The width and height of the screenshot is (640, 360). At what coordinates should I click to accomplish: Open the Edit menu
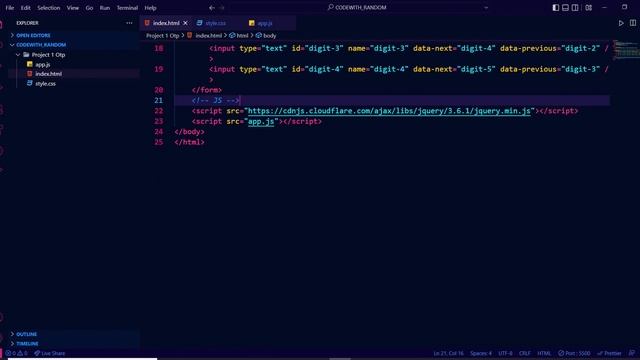pos(25,8)
